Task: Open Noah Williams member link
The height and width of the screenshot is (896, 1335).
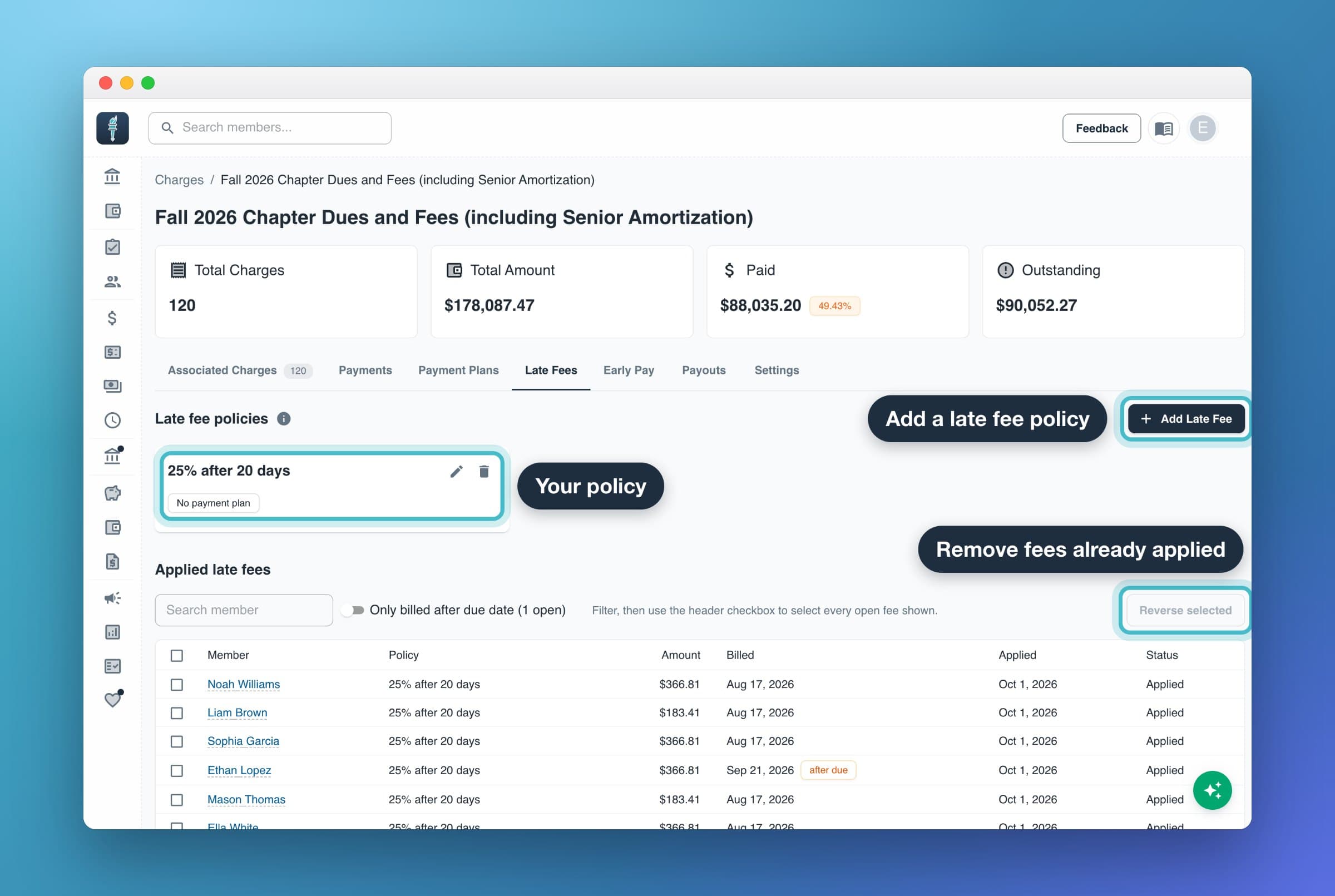Action: tap(244, 685)
